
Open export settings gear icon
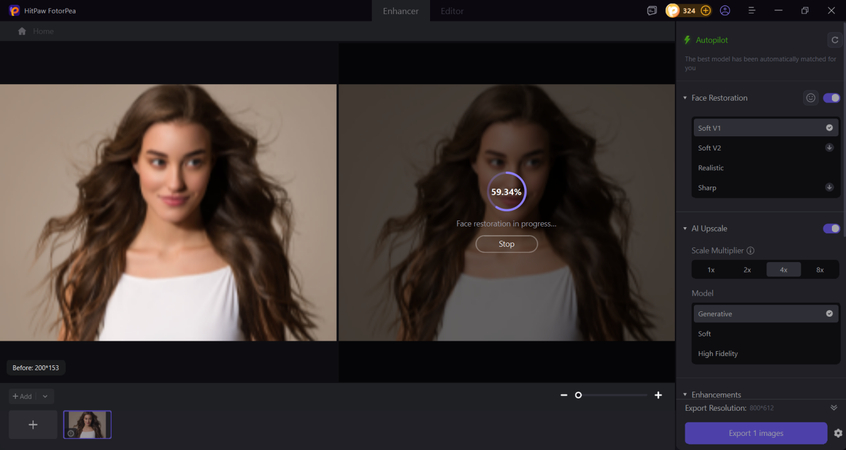coord(838,433)
